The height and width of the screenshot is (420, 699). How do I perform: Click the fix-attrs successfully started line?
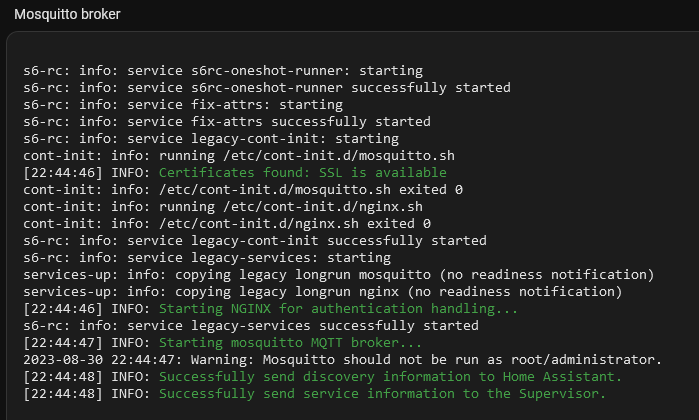[227, 122]
